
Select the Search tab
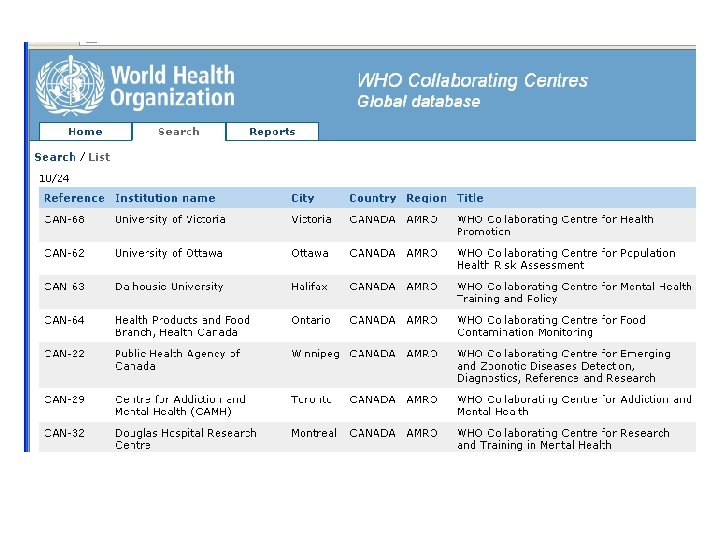pos(179,131)
